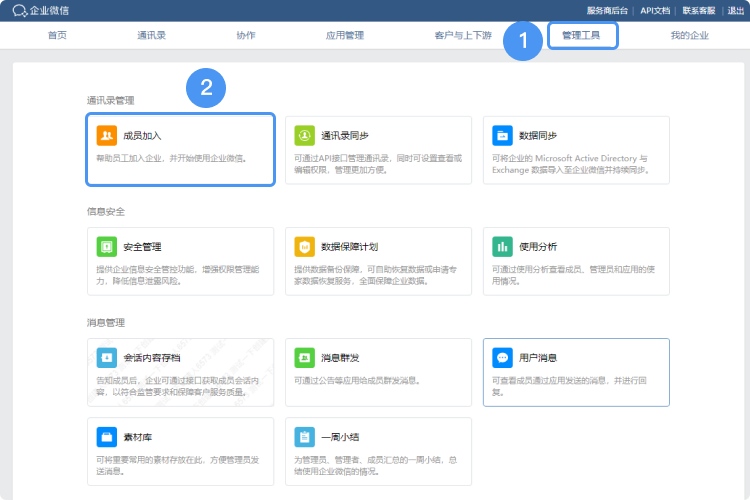Viewport: 750px width, 500px height.
Task: Click the 联系客服 link
Action: (x=699, y=11)
